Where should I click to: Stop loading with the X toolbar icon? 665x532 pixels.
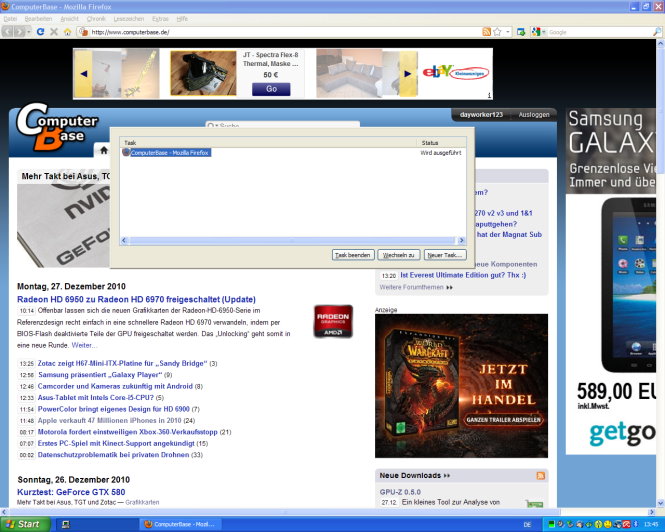point(54,32)
